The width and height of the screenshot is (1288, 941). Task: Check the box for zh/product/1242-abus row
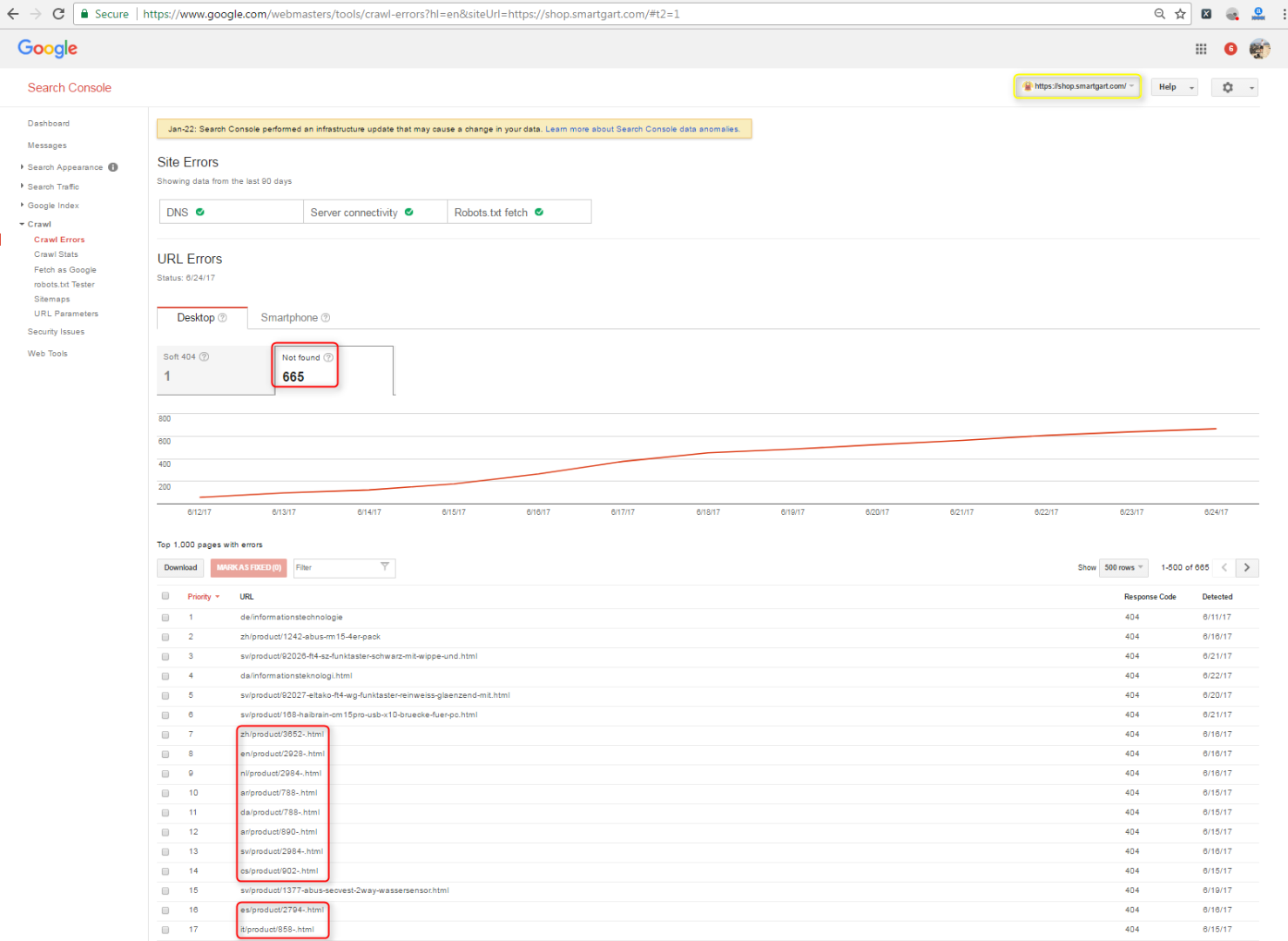tap(165, 637)
